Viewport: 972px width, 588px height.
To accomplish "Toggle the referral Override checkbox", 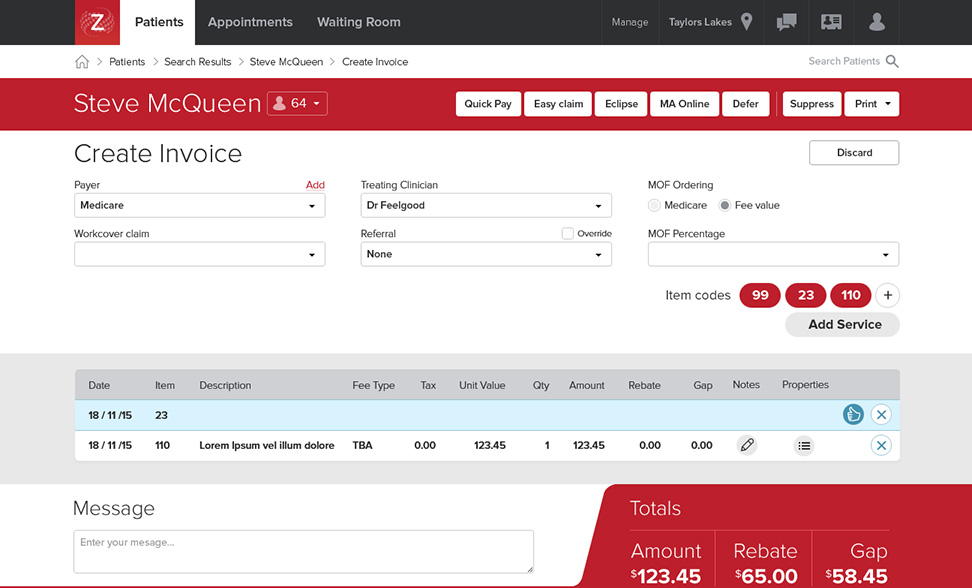I will [568, 234].
